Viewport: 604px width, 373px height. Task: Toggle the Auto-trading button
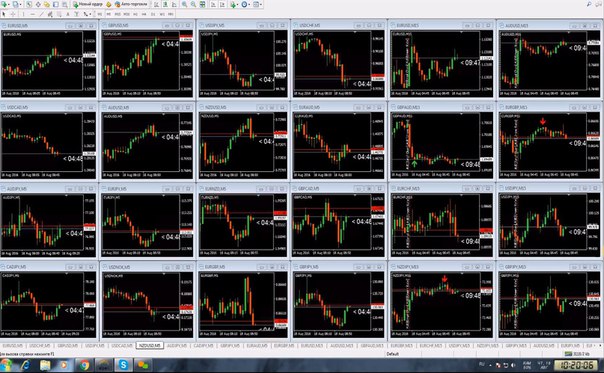pyautogui.click(x=131, y=5)
